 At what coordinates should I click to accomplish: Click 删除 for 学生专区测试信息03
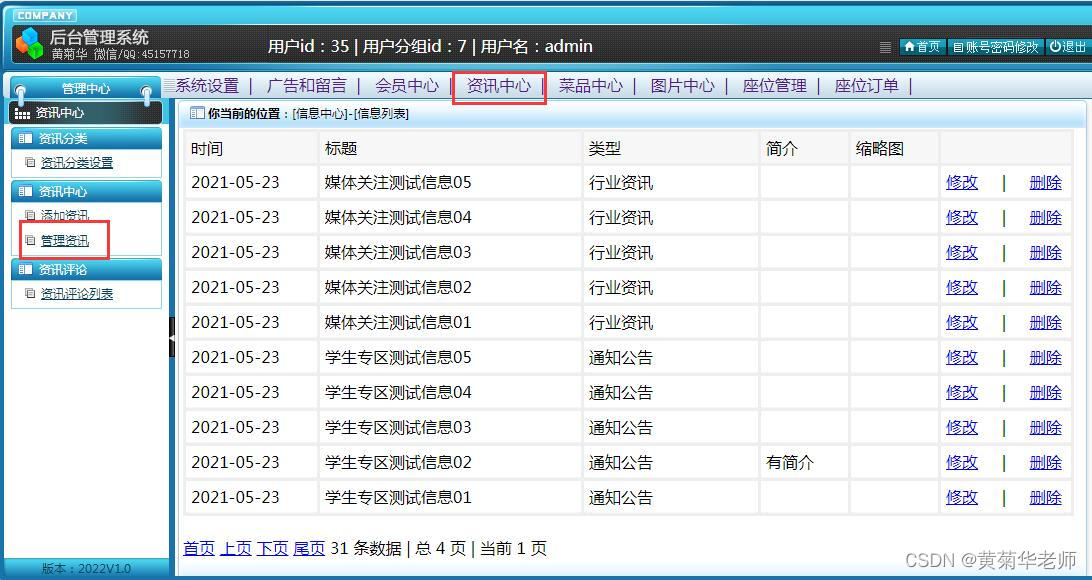point(1045,427)
